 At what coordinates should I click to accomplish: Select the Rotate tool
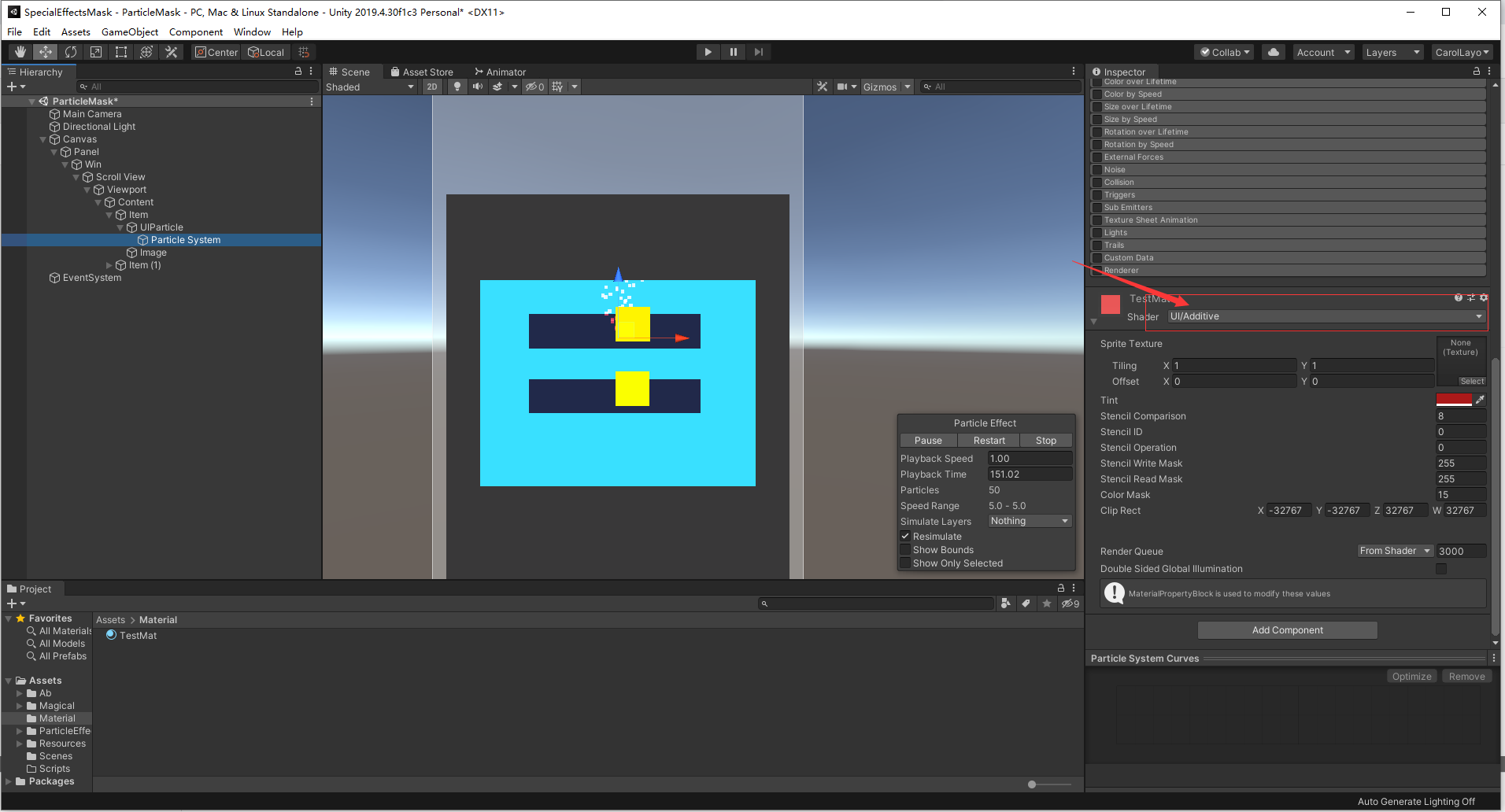click(71, 52)
